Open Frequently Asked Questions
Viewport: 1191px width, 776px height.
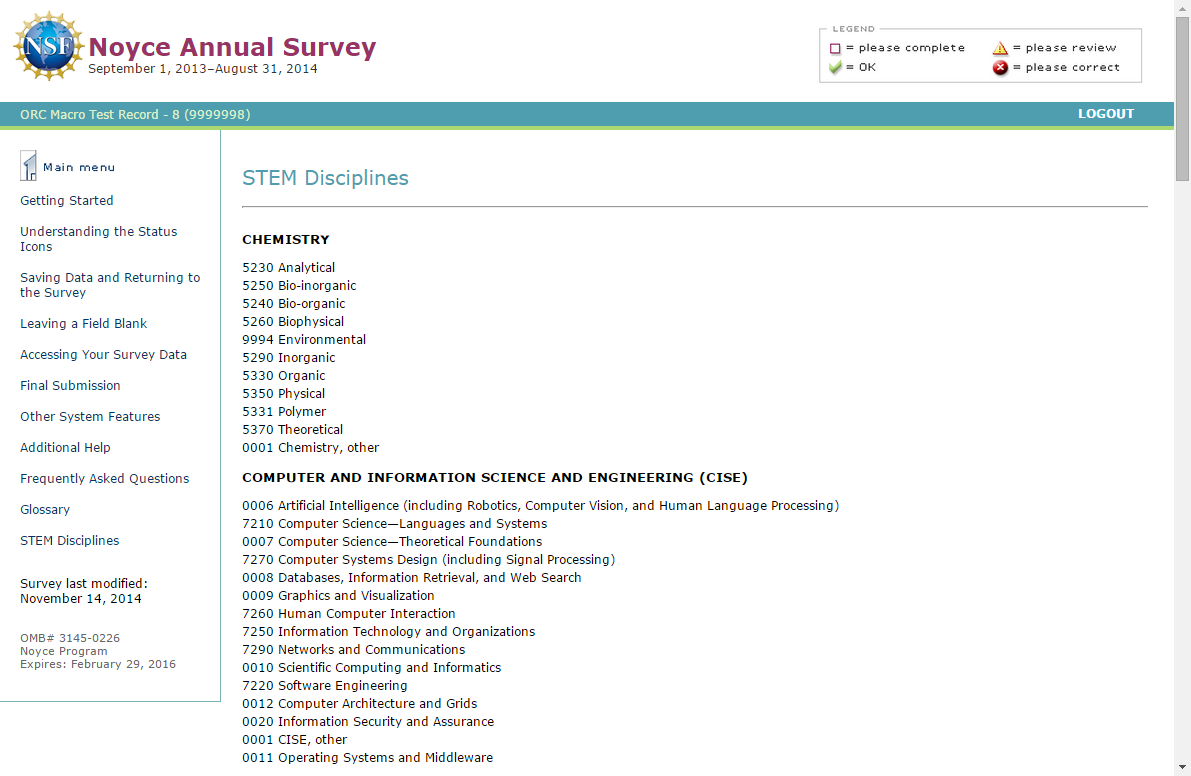click(104, 479)
